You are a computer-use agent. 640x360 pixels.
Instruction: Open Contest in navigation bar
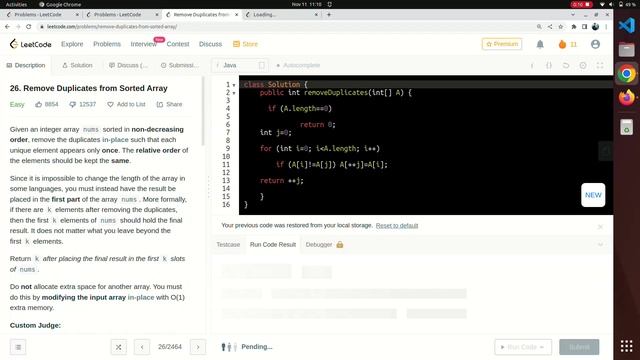coord(178,44)
